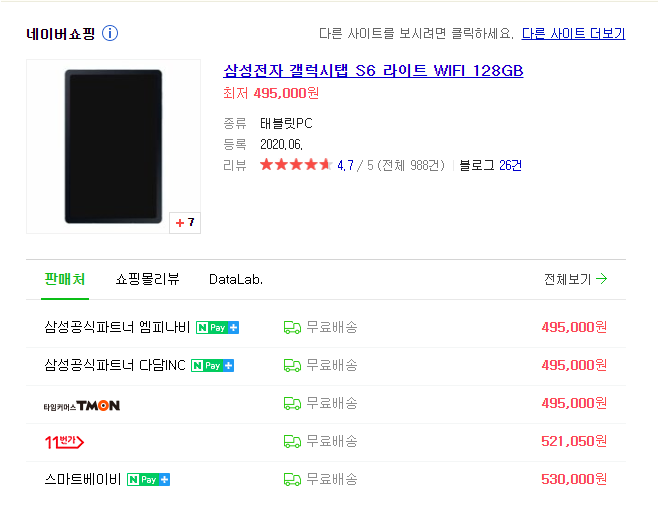Open the 삼성전자 갤럭시탭 S6 라이트 product title
This screenshot has width=658, height=510.
[373, 71]
